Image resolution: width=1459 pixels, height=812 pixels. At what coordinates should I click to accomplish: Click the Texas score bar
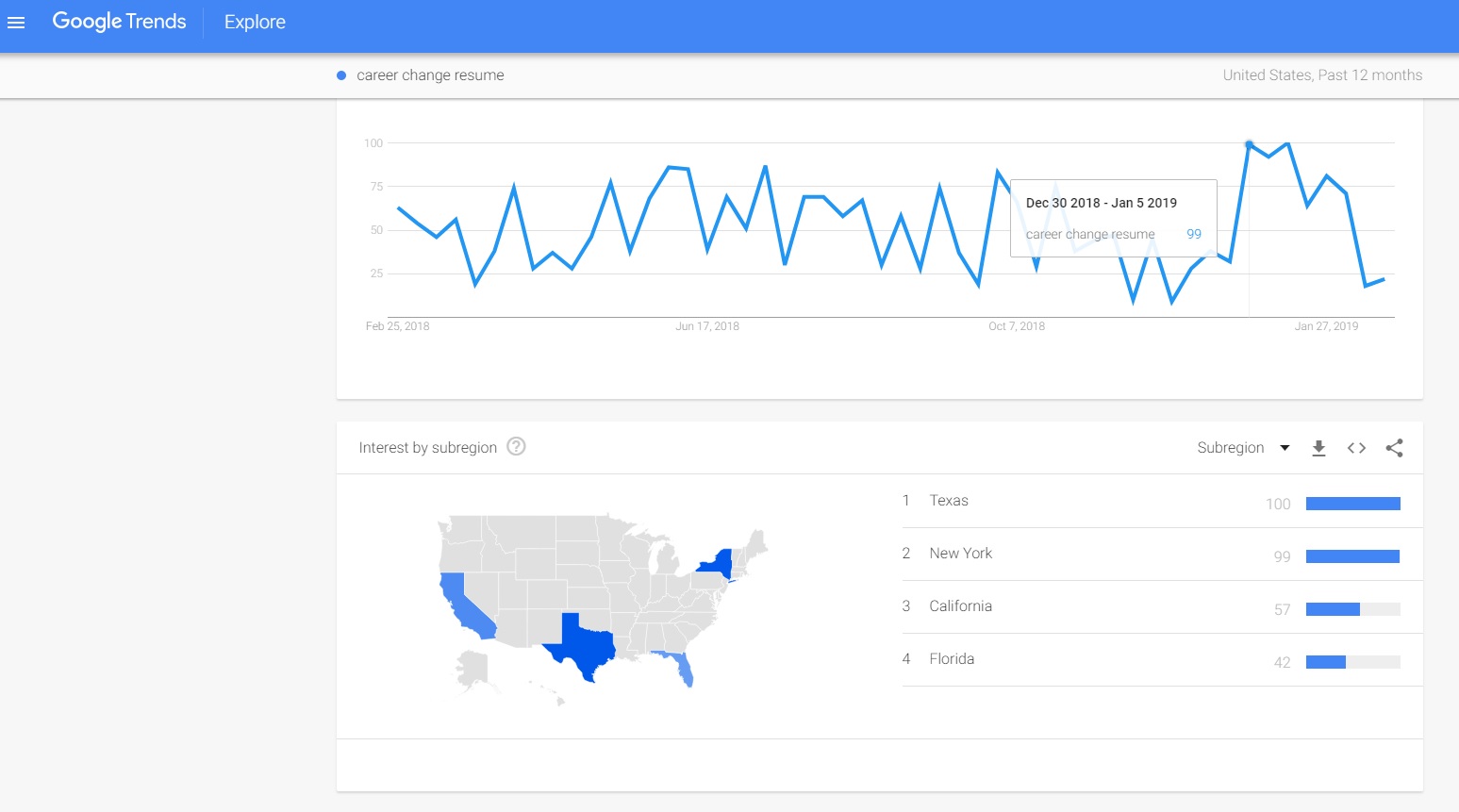tap(1352, 504)
